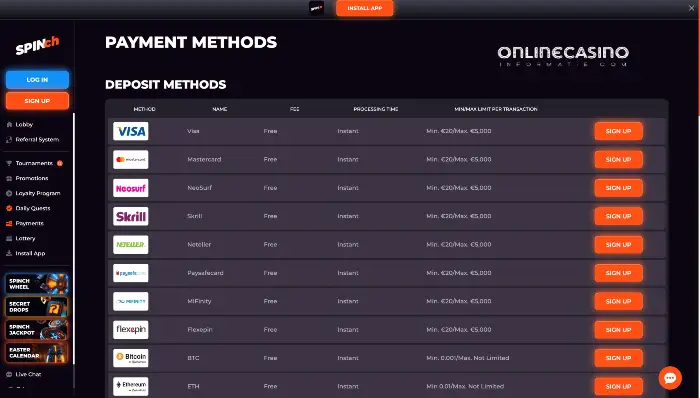700x398 pixels.
Task: Click the Tournaments trophy icon
Action: click(x=9, y=163)
